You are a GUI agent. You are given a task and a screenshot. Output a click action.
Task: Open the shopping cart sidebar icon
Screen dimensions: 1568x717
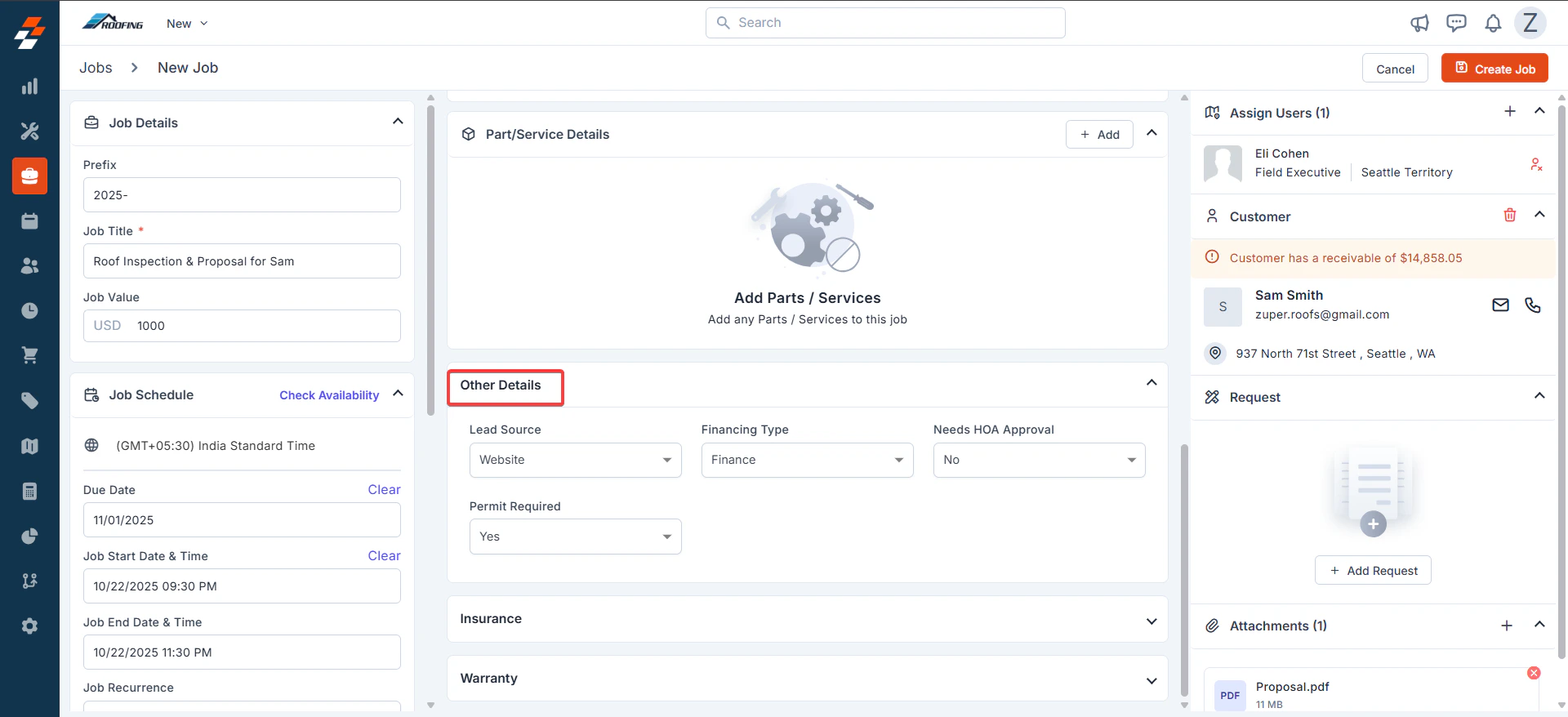click(x=29, y=355)
